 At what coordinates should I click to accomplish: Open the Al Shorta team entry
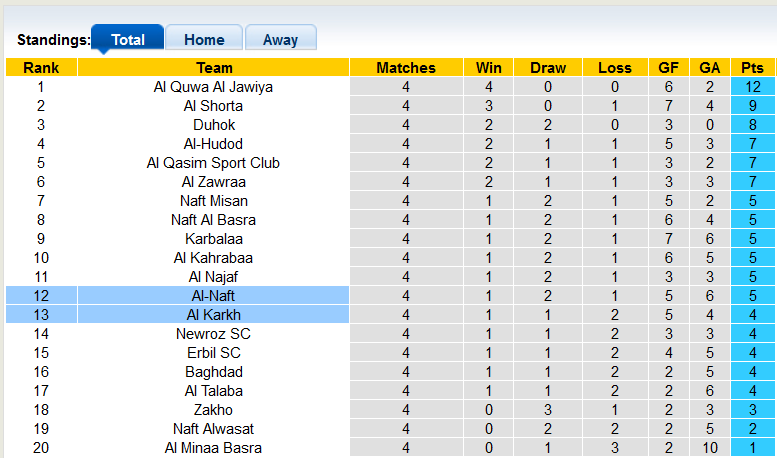point(213,106)
